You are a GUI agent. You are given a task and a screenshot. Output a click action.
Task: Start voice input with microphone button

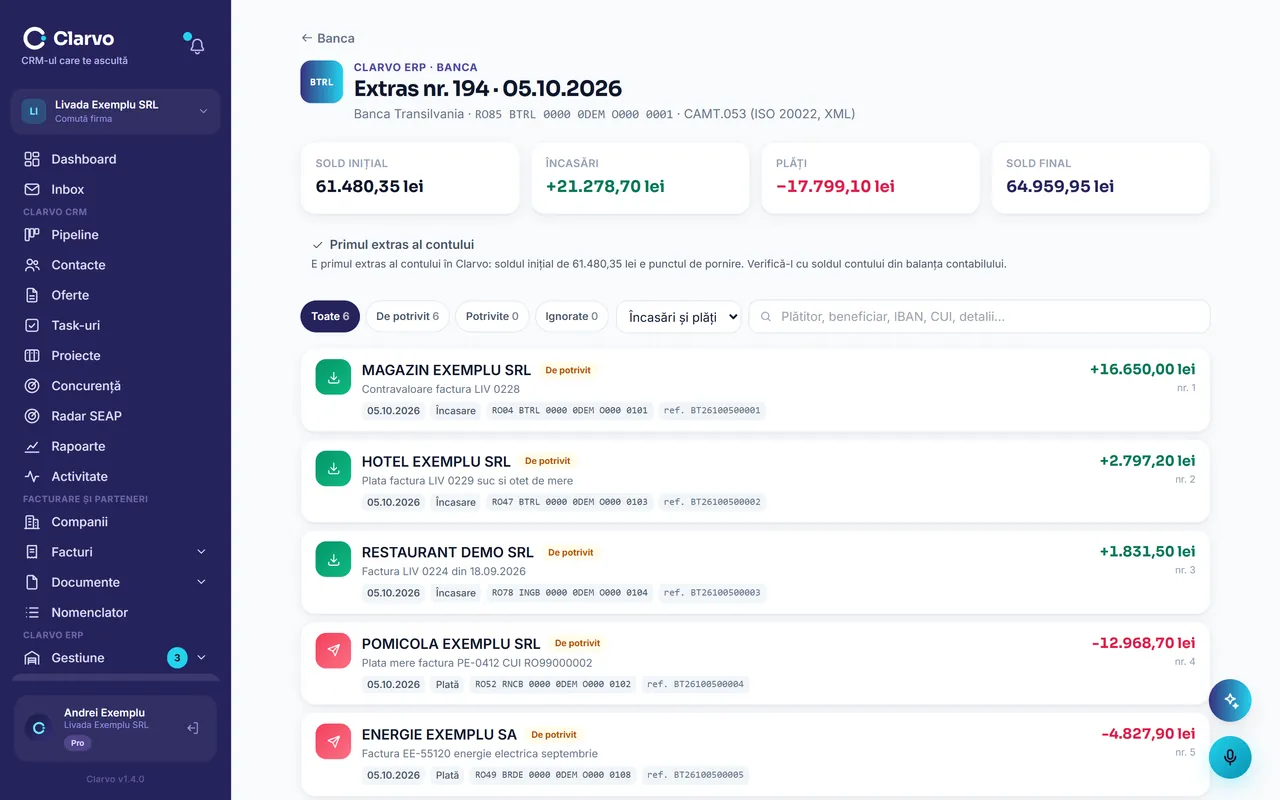coord(1230,757)
